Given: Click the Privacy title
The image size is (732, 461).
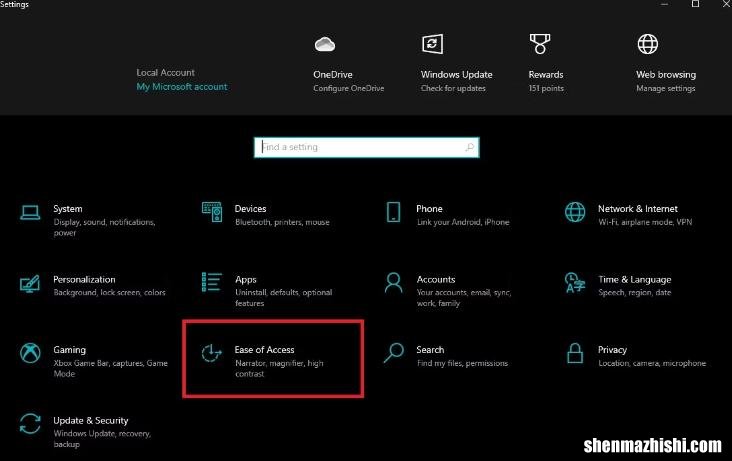Looking at the screenshot, I should click(x=612, y=350).
